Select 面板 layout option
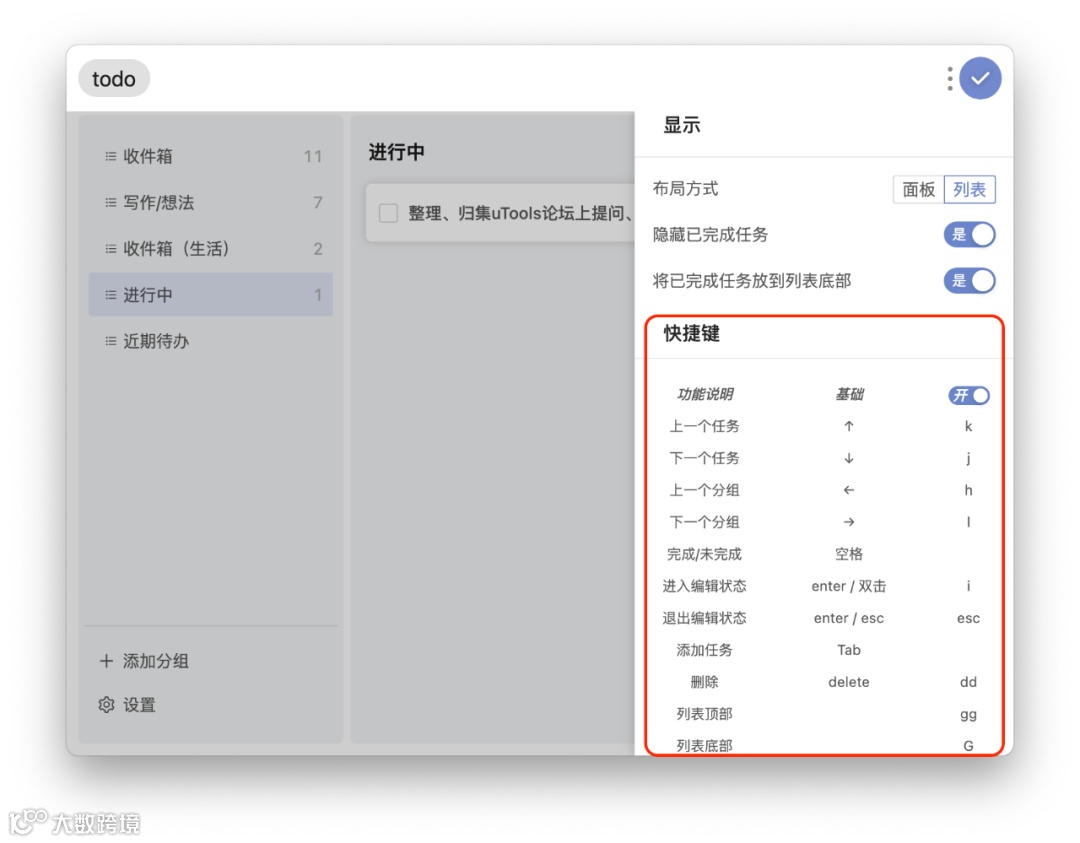 (918, 189)
